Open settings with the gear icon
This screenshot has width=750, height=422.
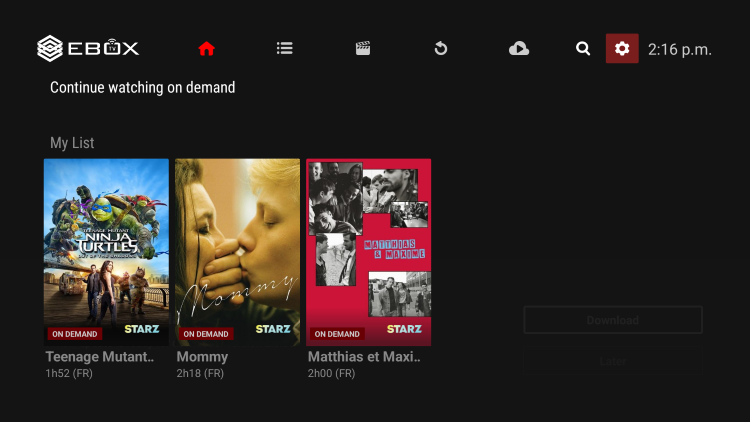click(x=622, y=48)
